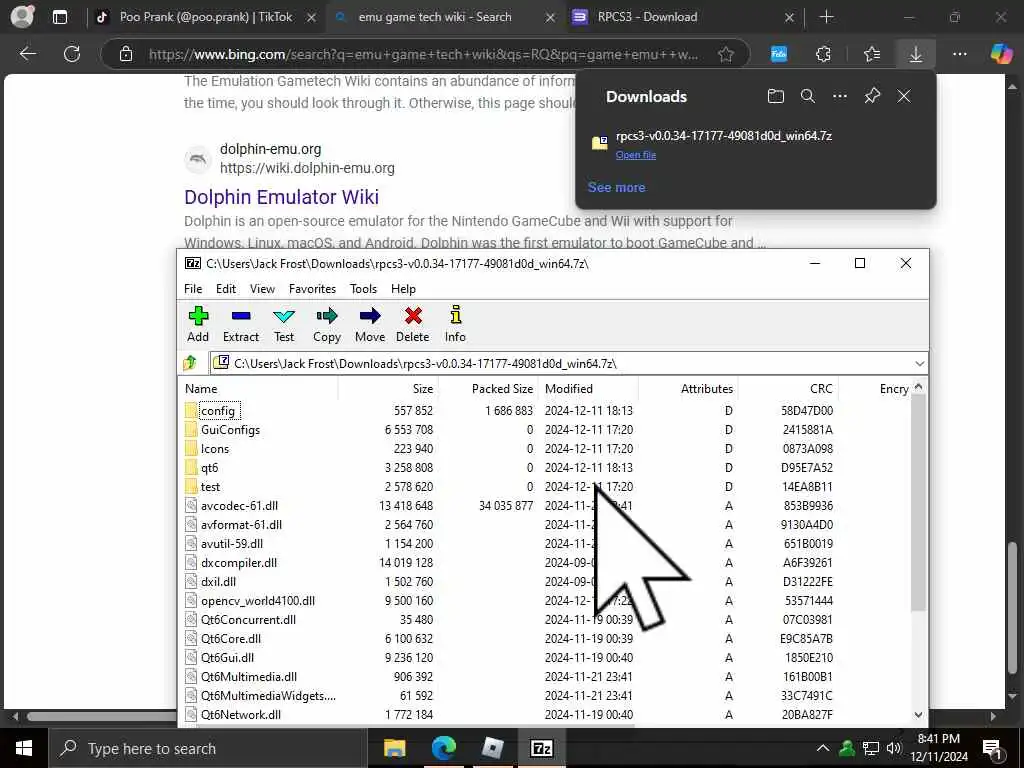The height and width of the screenshot is (768, 1024).
Task: Close the Downloads panel
Action: pos(904,97)
